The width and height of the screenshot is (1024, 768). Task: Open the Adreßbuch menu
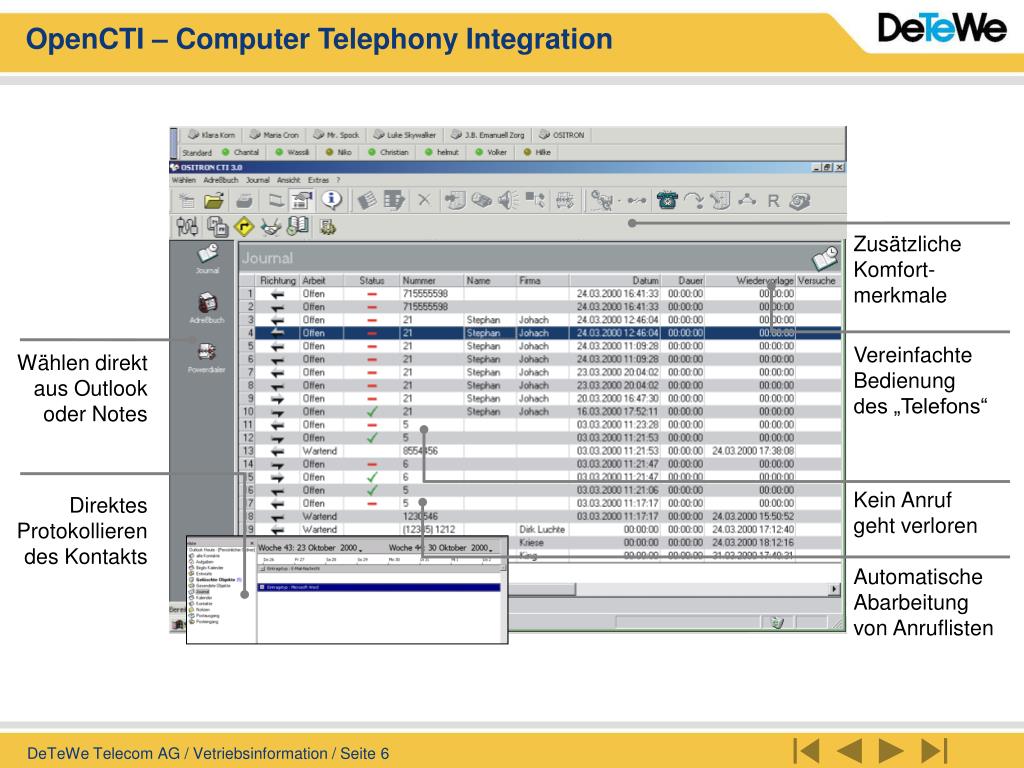tap(221, 180)
